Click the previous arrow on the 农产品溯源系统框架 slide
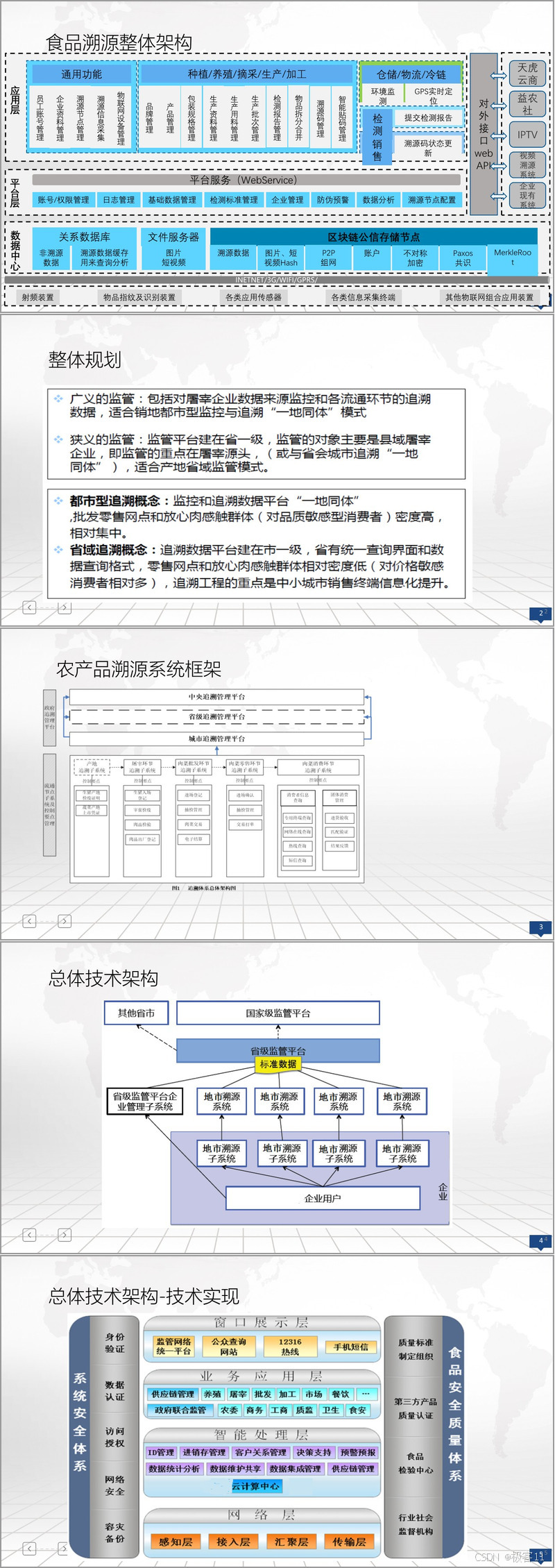 (29, 921)
